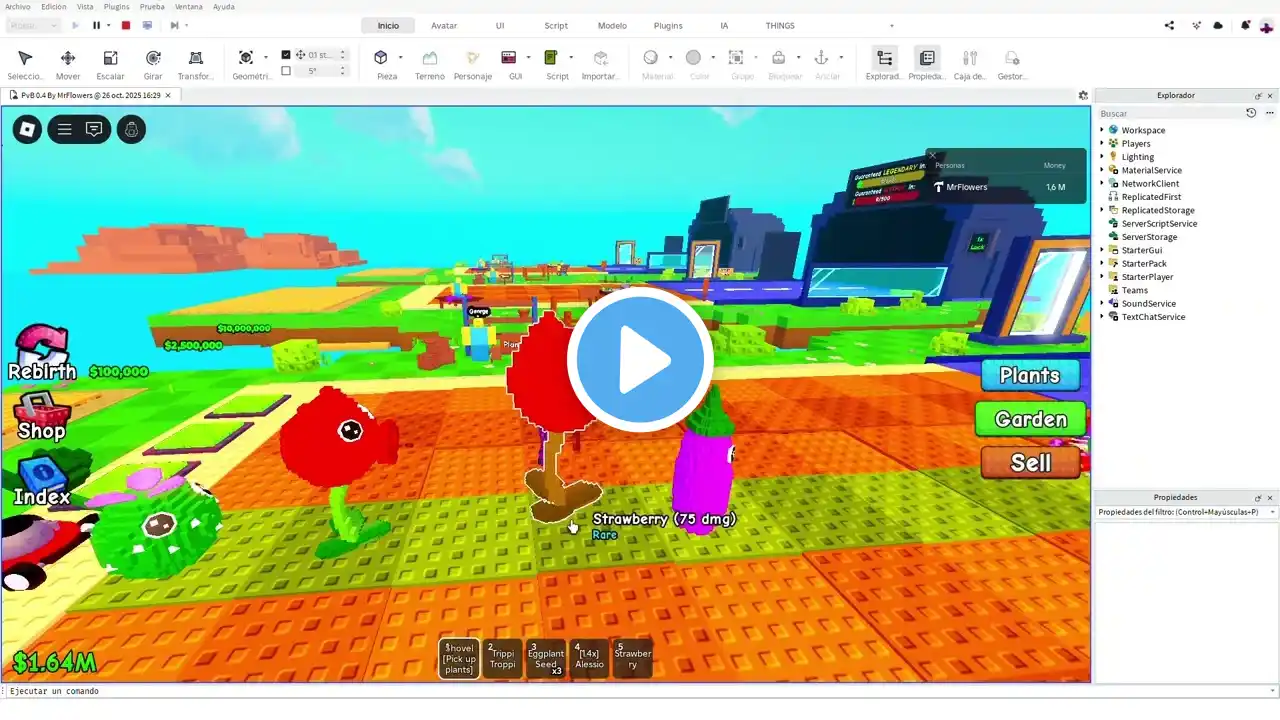1280x720 pixels.
Task: Open the ribbon tabs overflow dropdown
Action: tap(892, 26)
